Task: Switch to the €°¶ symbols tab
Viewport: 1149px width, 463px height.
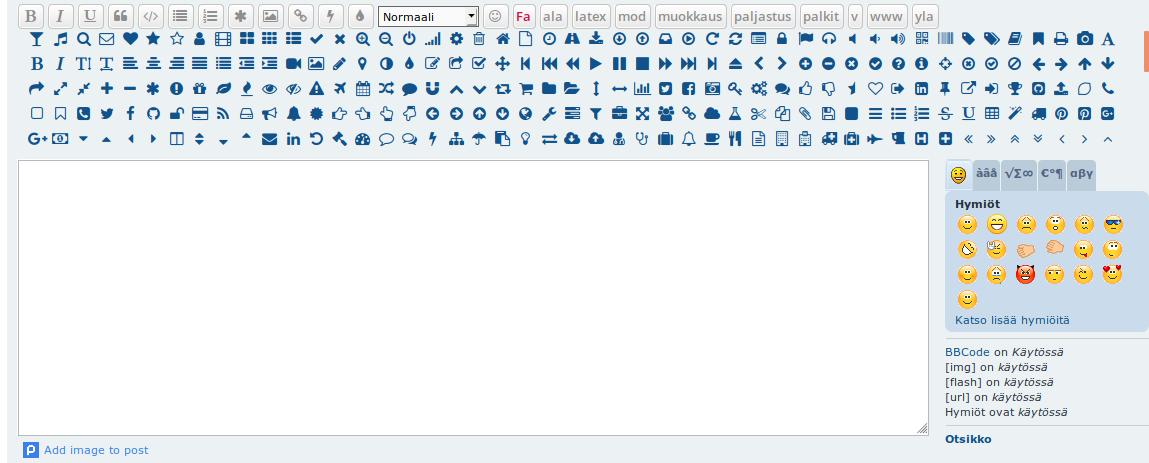Action: 1052,174
